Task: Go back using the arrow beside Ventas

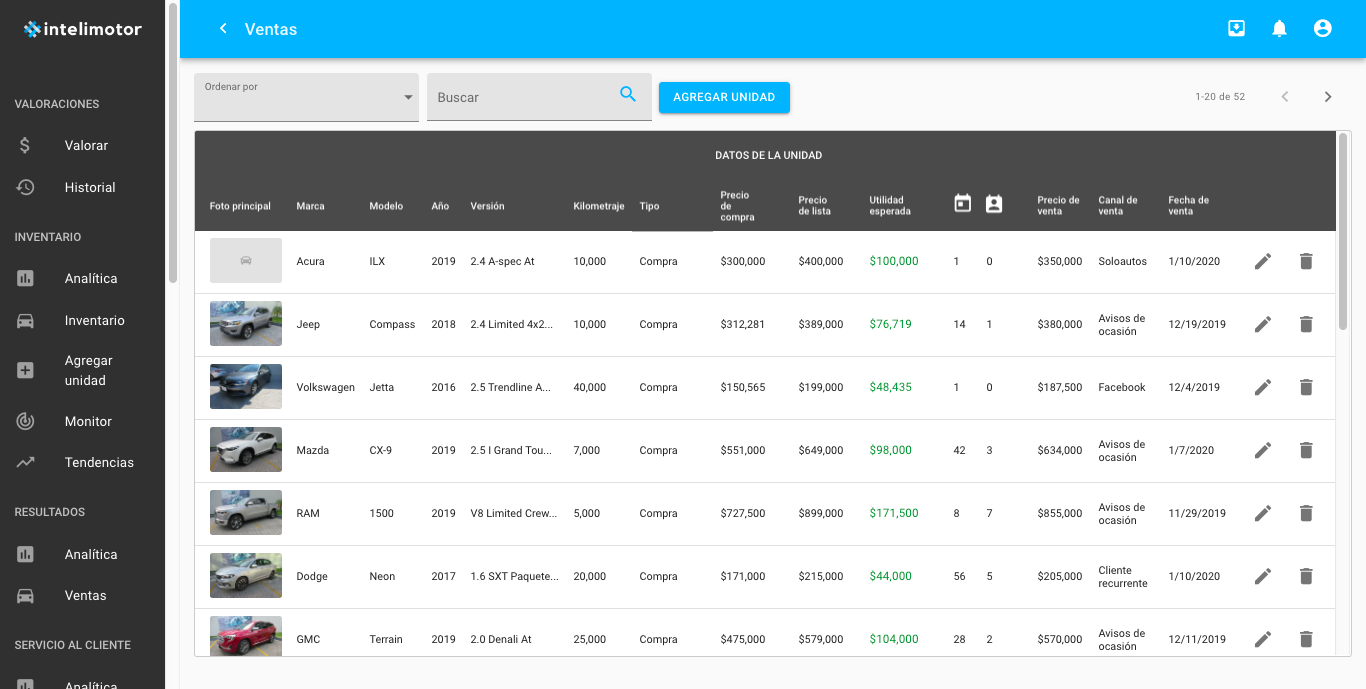Action: [223, 29]
